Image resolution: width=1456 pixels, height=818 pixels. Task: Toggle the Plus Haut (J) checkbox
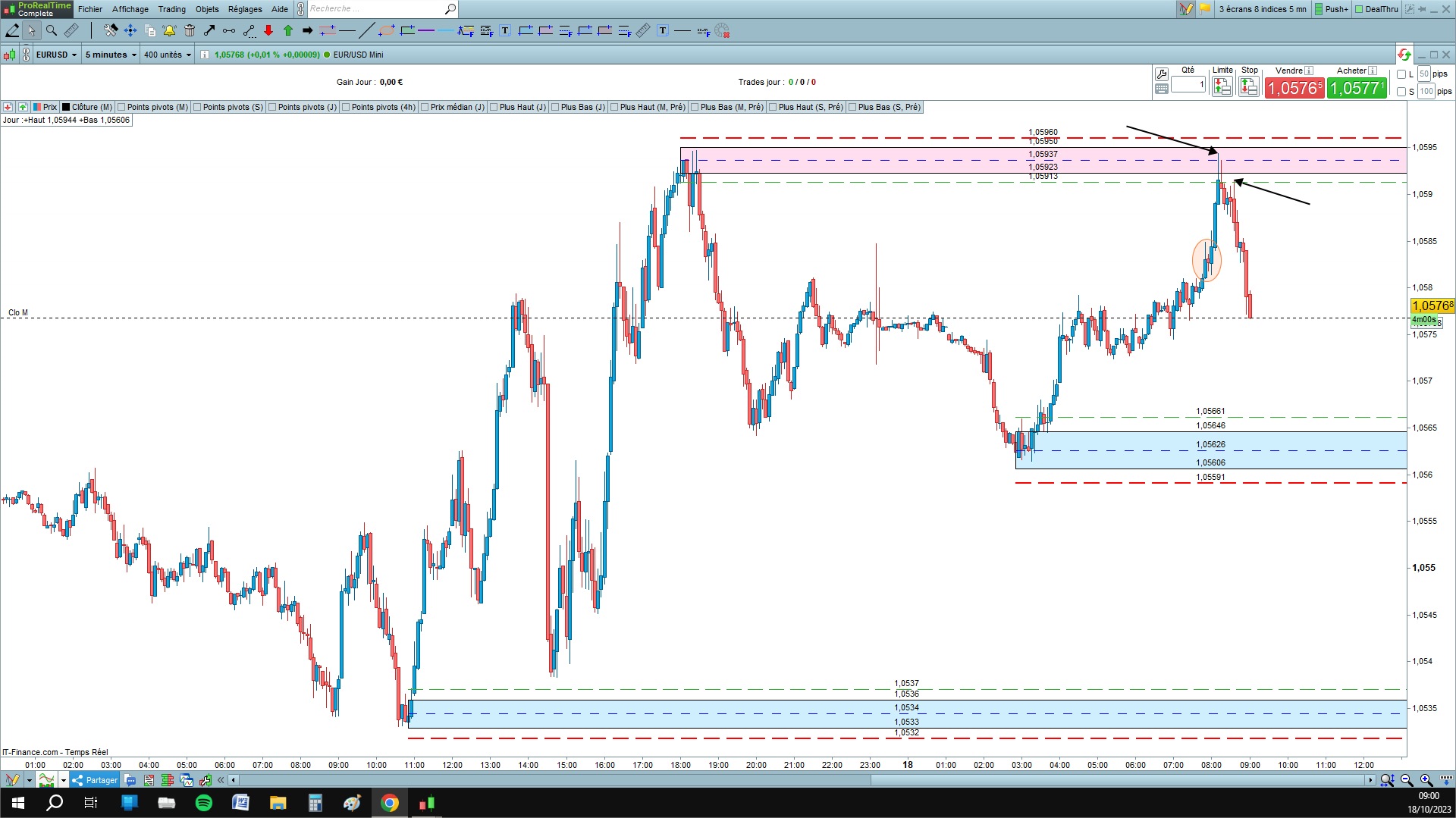tap(494, 108)
